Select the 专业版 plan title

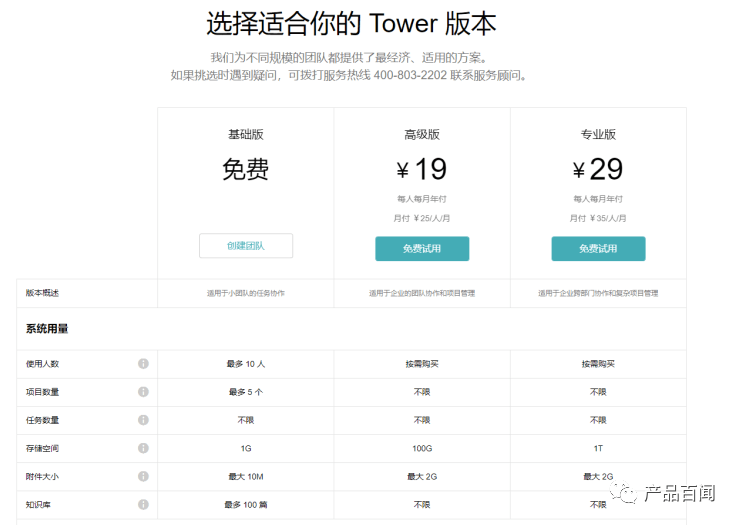(599, 134)
